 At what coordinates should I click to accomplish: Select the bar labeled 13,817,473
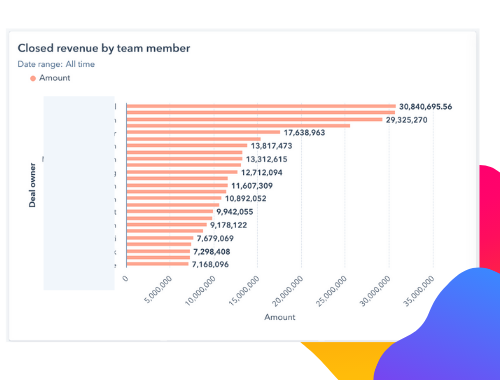pos(187,145)
